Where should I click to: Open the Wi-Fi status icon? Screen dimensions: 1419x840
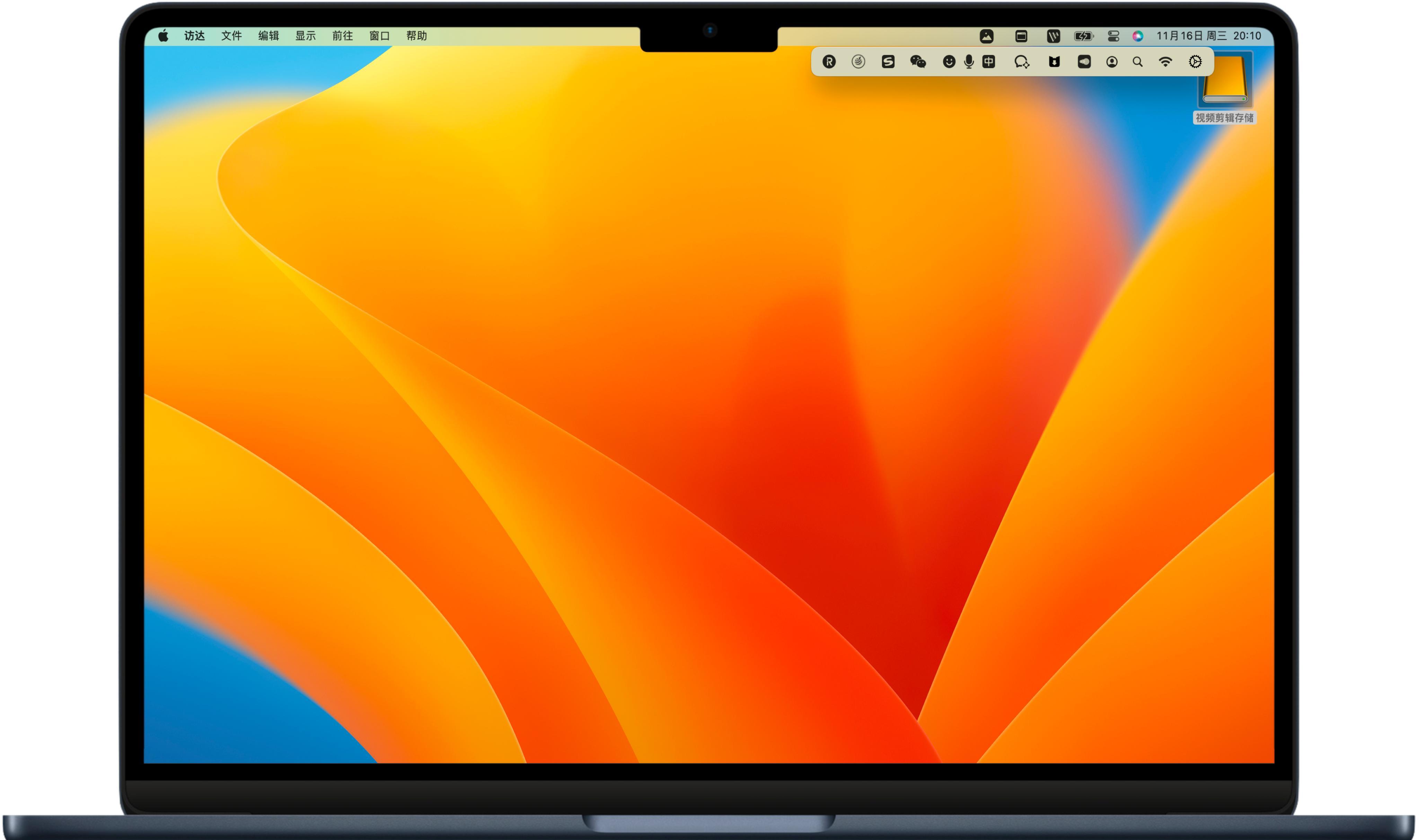tap(1165, 62)
